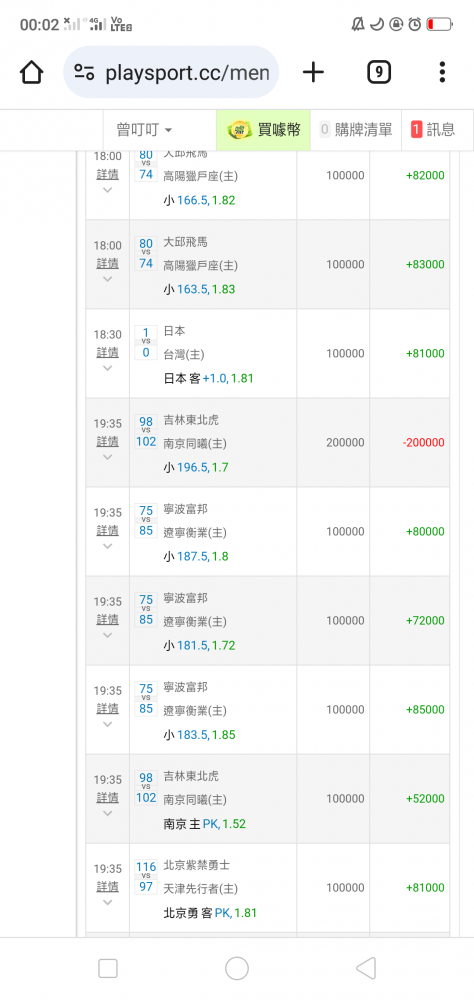This screenshot has height=1000, width=474.
Task: Click the 98 vs 102 score box on 小 196.5 row
Action: click(146, 431)
